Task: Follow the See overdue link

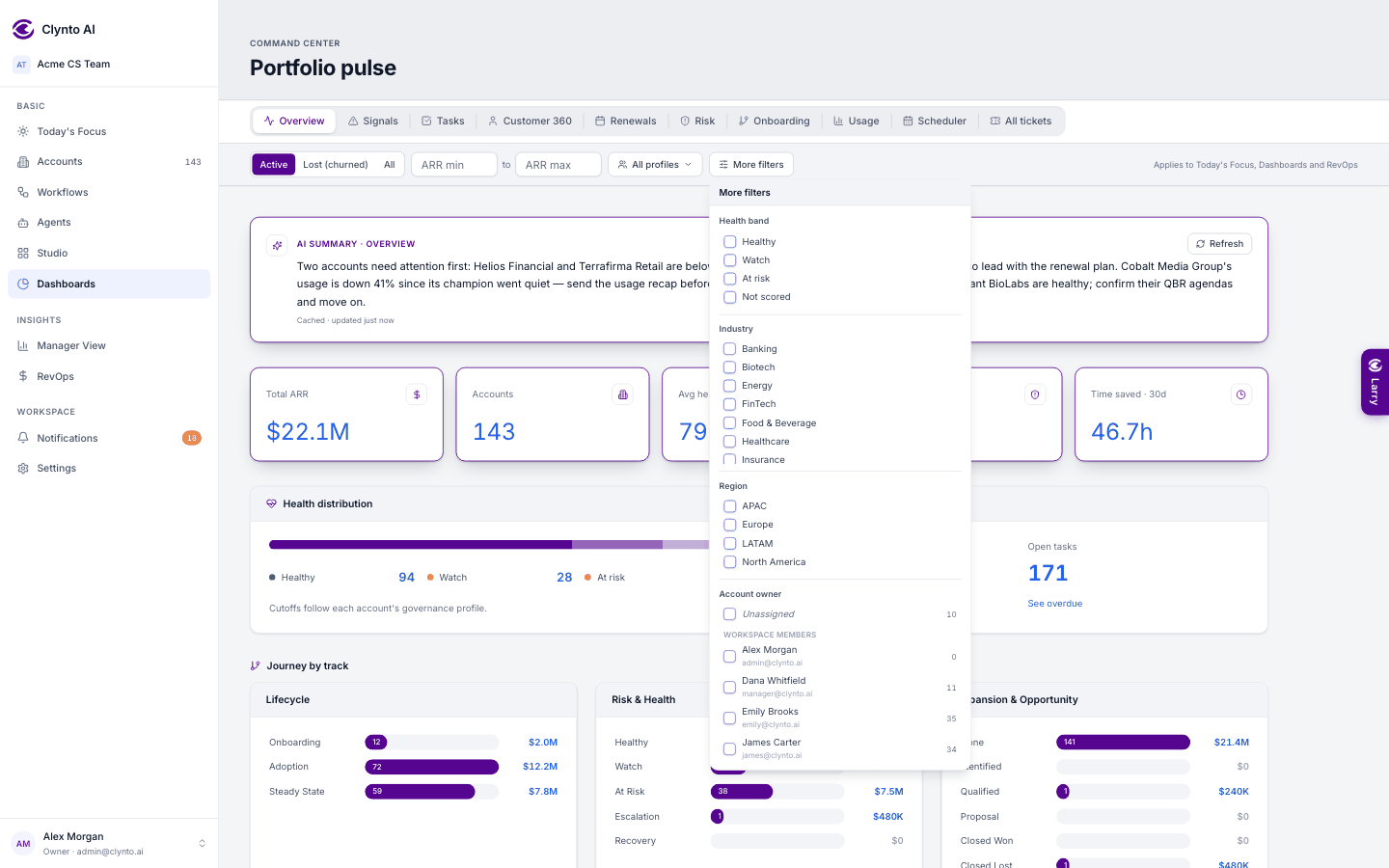Action: click(1055, 604)
